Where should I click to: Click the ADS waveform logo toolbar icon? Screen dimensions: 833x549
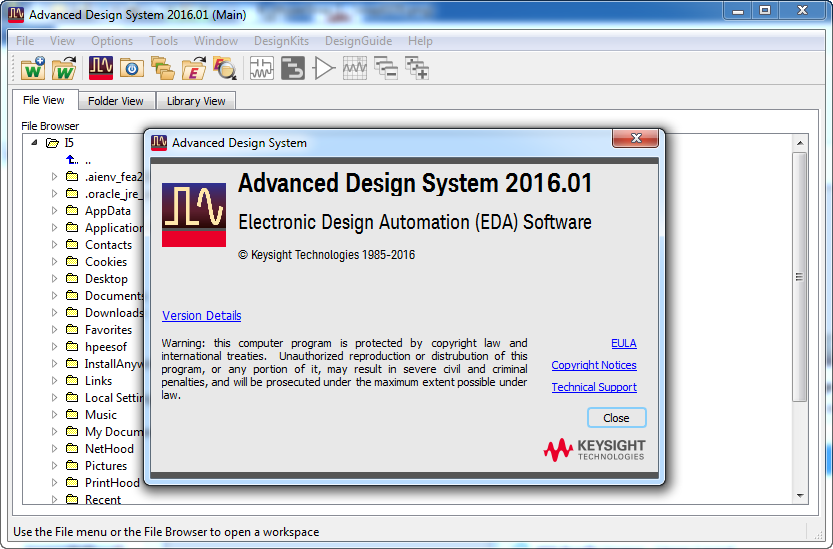[101, 68]
